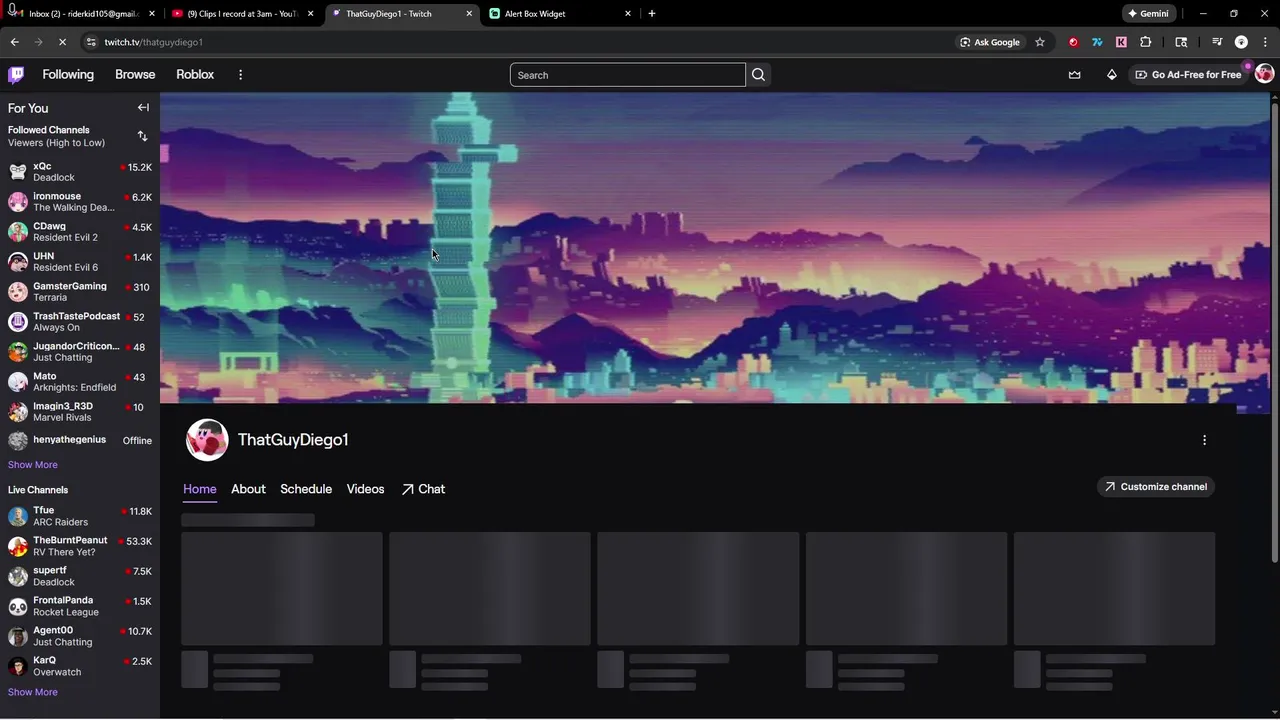The image size is (1280, 720).
Task: View site information icon in address bar
Action: click(91, 42)
